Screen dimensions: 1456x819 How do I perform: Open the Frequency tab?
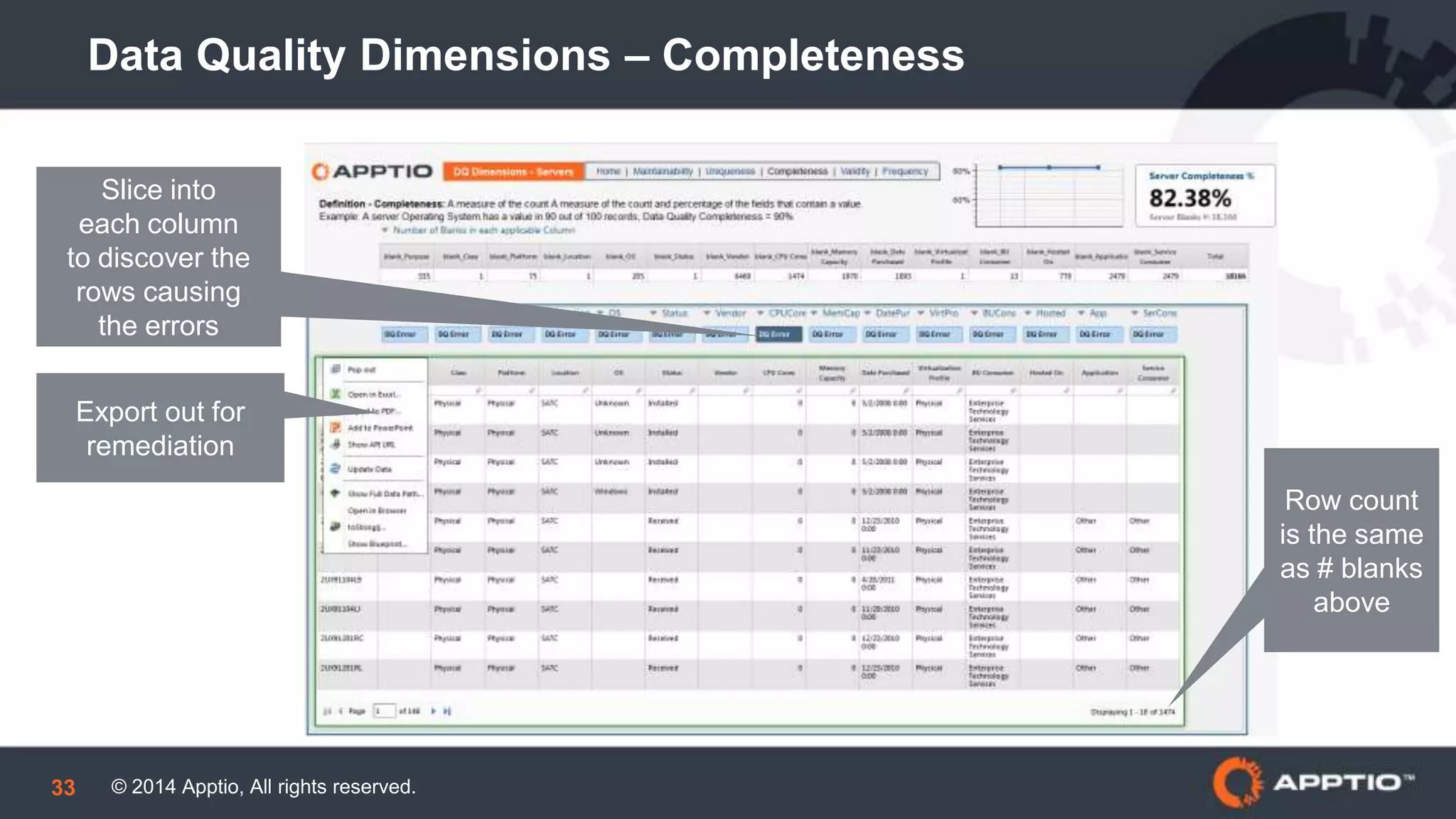pyautogui.click(x=905, y=171)
